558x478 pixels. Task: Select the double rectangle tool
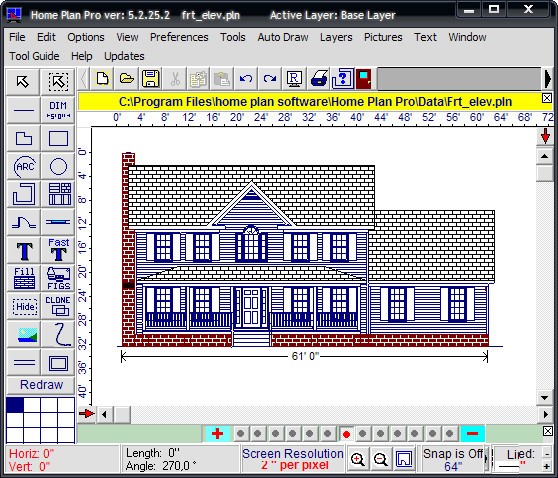coord(58,363)
